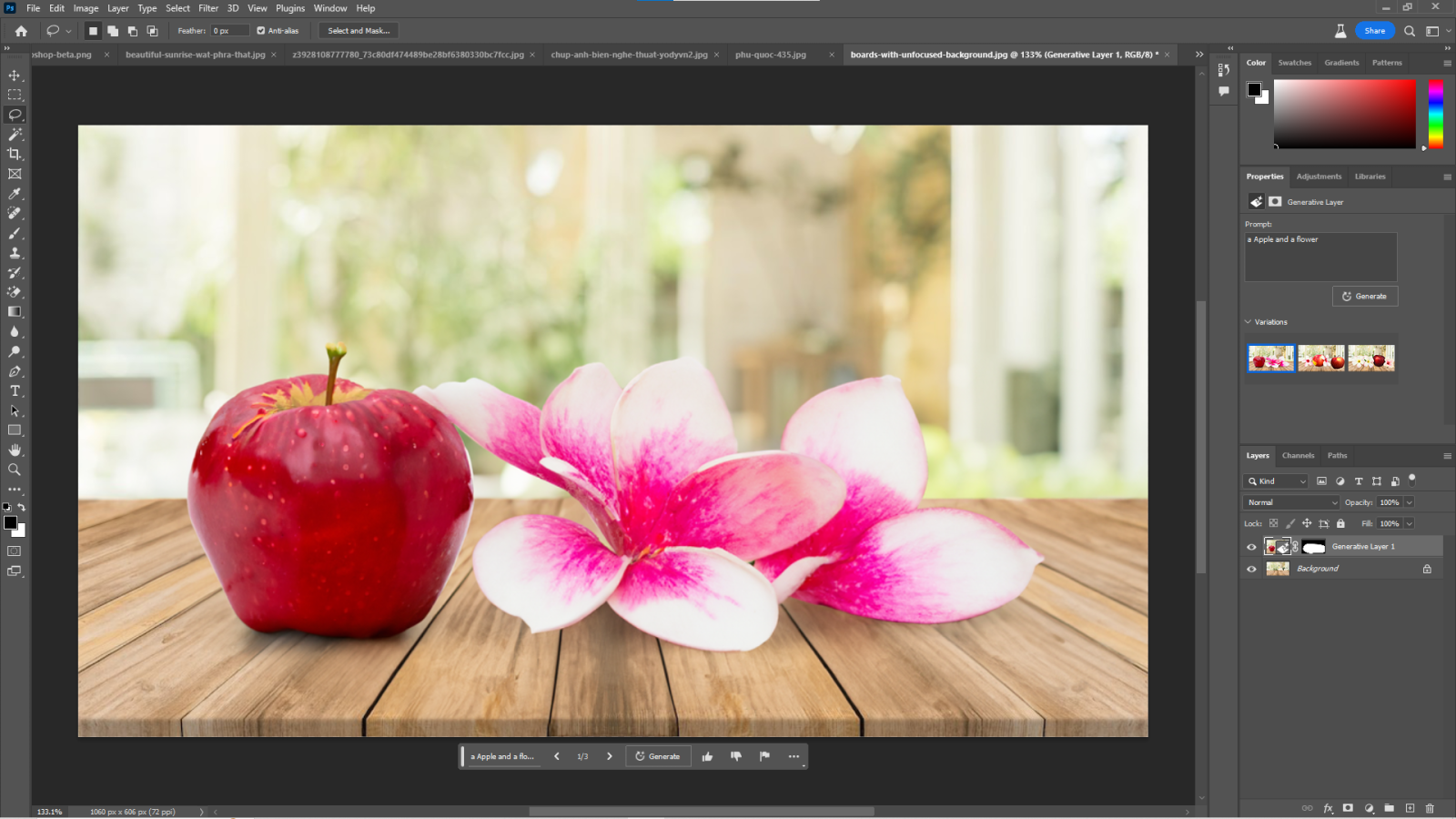Select the Gradient tool
Viewport: 1456px width, 819px height.
pos(15,312)
